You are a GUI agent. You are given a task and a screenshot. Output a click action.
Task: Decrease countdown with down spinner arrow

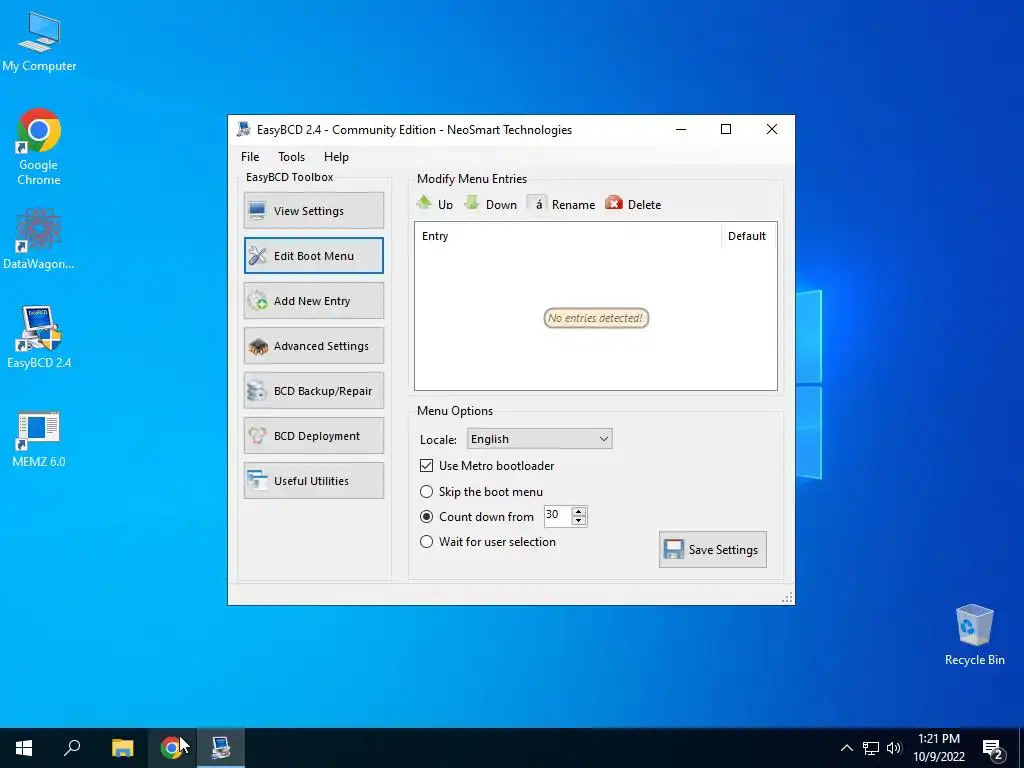(x=579, y=520)
